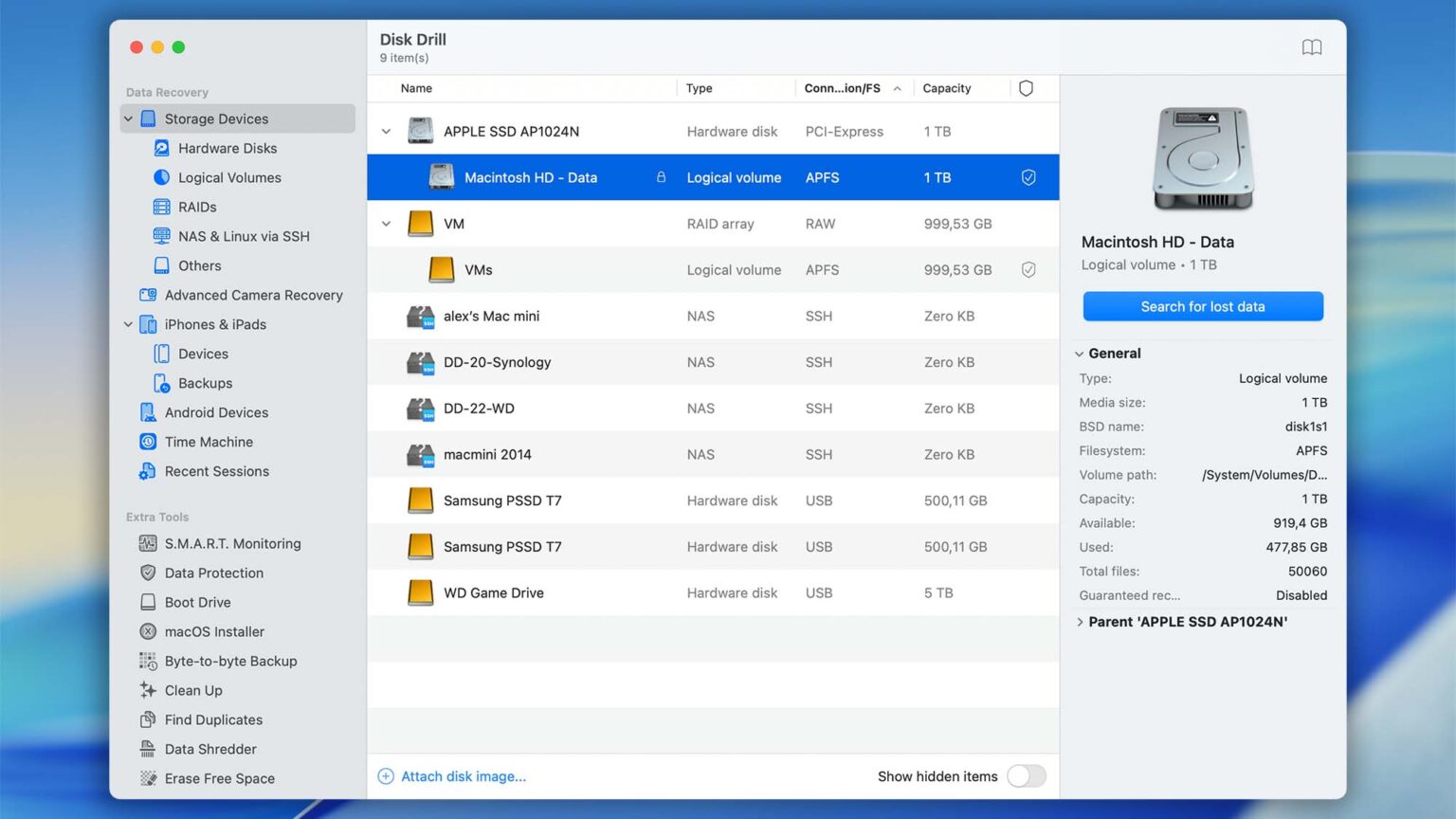Select the Data Shredder tool

tap(209, 749)
